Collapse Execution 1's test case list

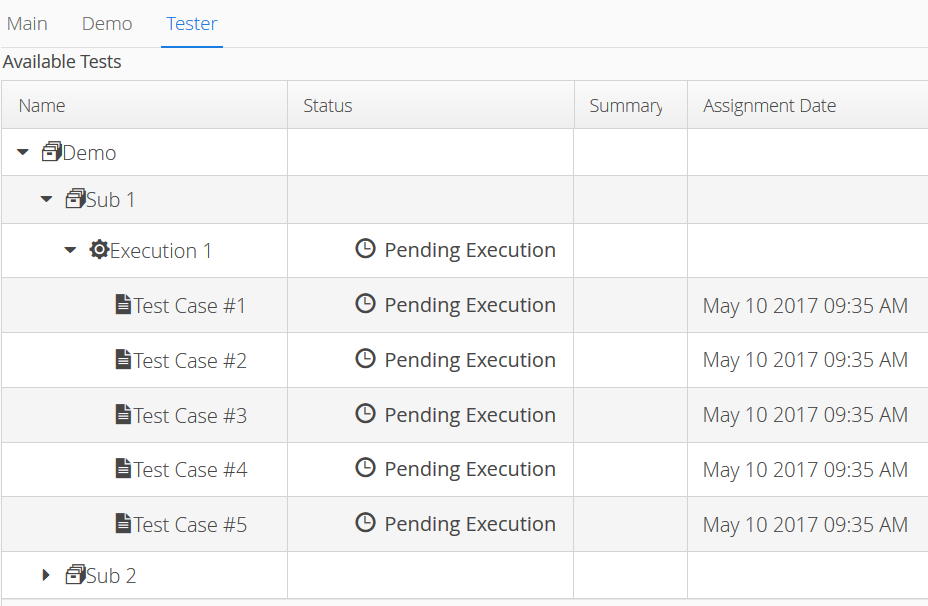(69, 249)
